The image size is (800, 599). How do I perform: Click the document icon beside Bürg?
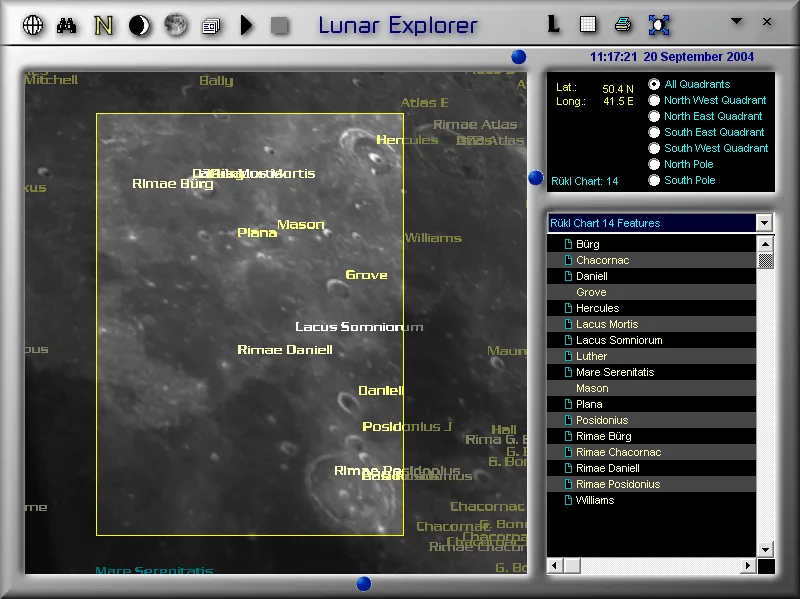click(x=568, y=244)
